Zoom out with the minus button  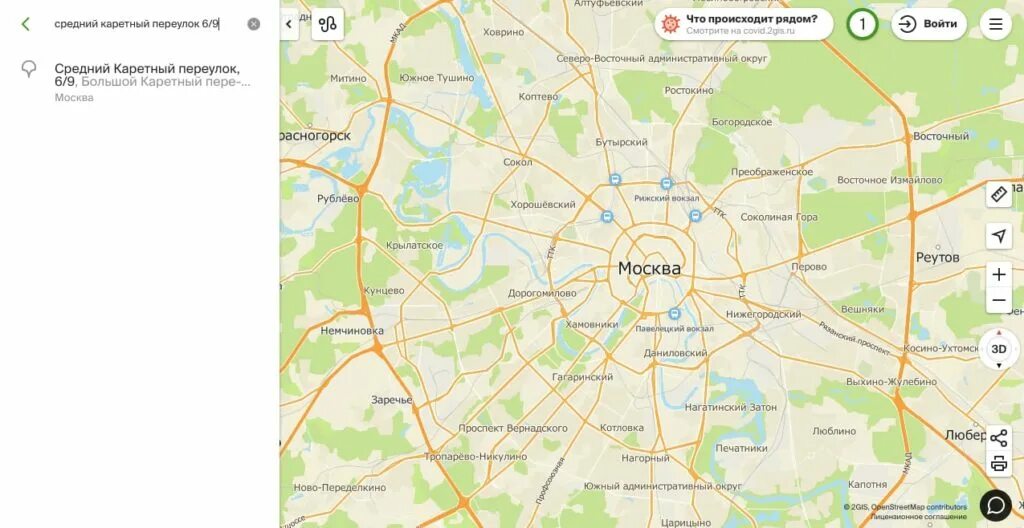(x=999, y=301)
